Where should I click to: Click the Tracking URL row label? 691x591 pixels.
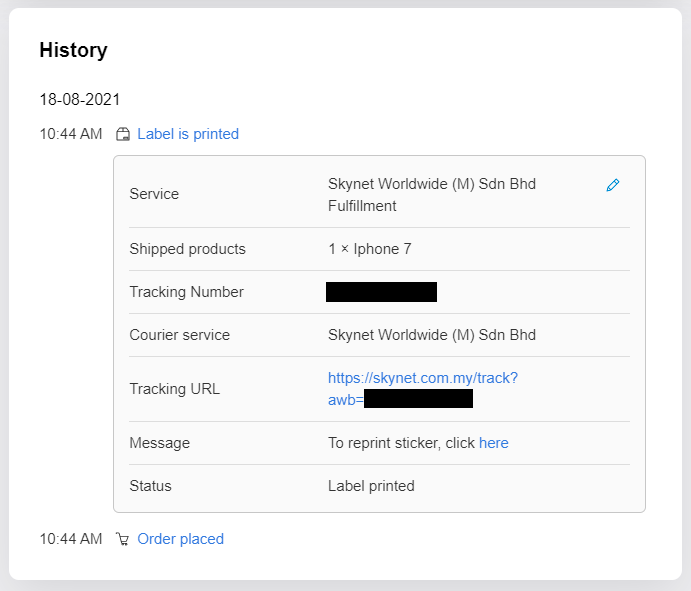point(174,389)
